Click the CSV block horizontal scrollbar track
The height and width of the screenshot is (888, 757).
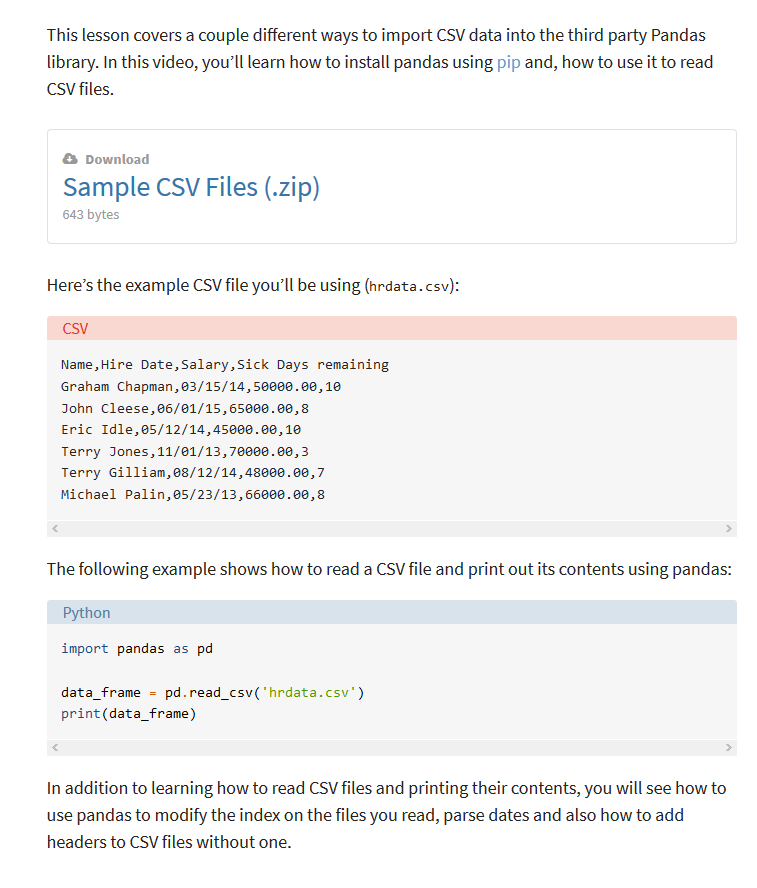(391, 528)
